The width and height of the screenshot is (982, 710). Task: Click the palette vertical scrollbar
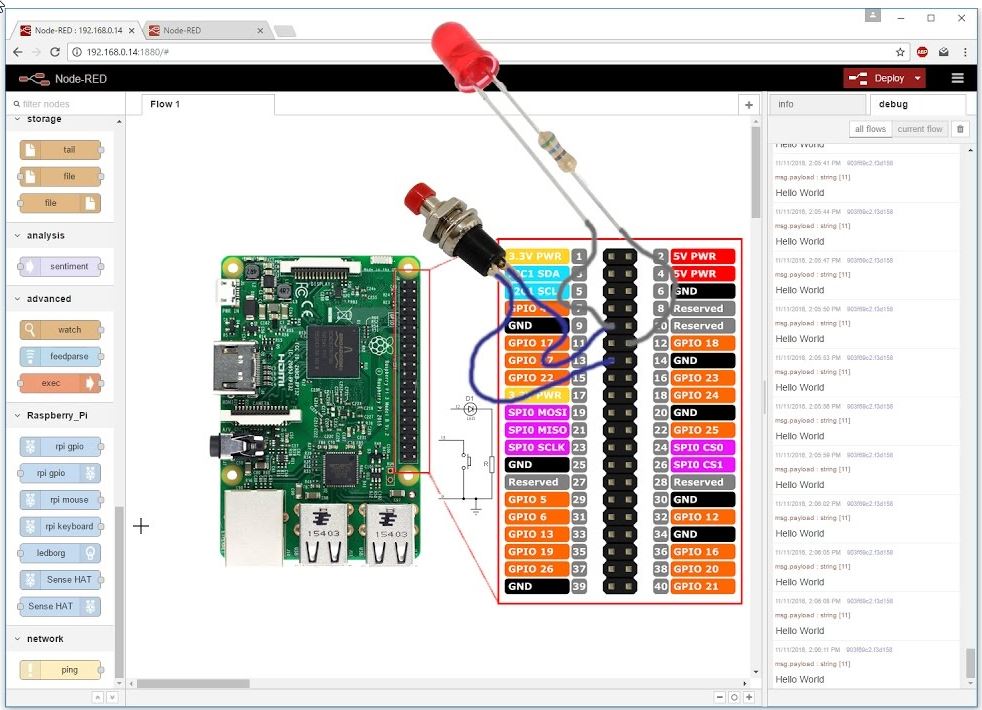(x=119, y=592)
